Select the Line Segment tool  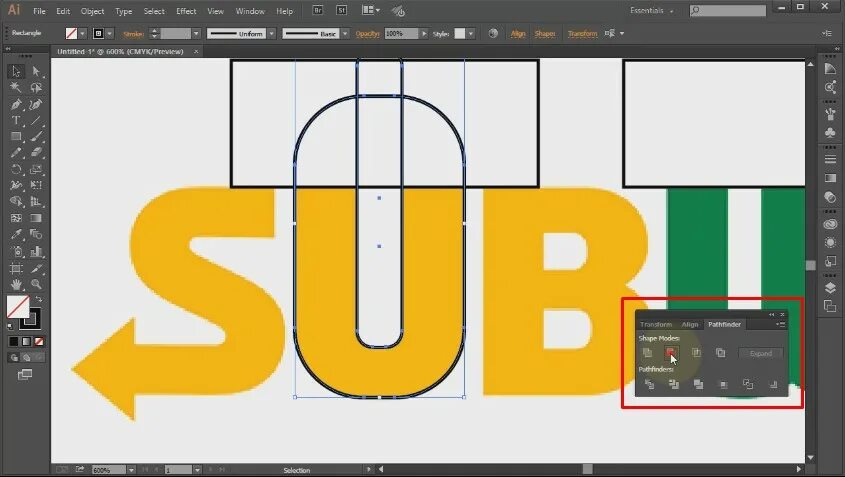click(x=36, y=120)
